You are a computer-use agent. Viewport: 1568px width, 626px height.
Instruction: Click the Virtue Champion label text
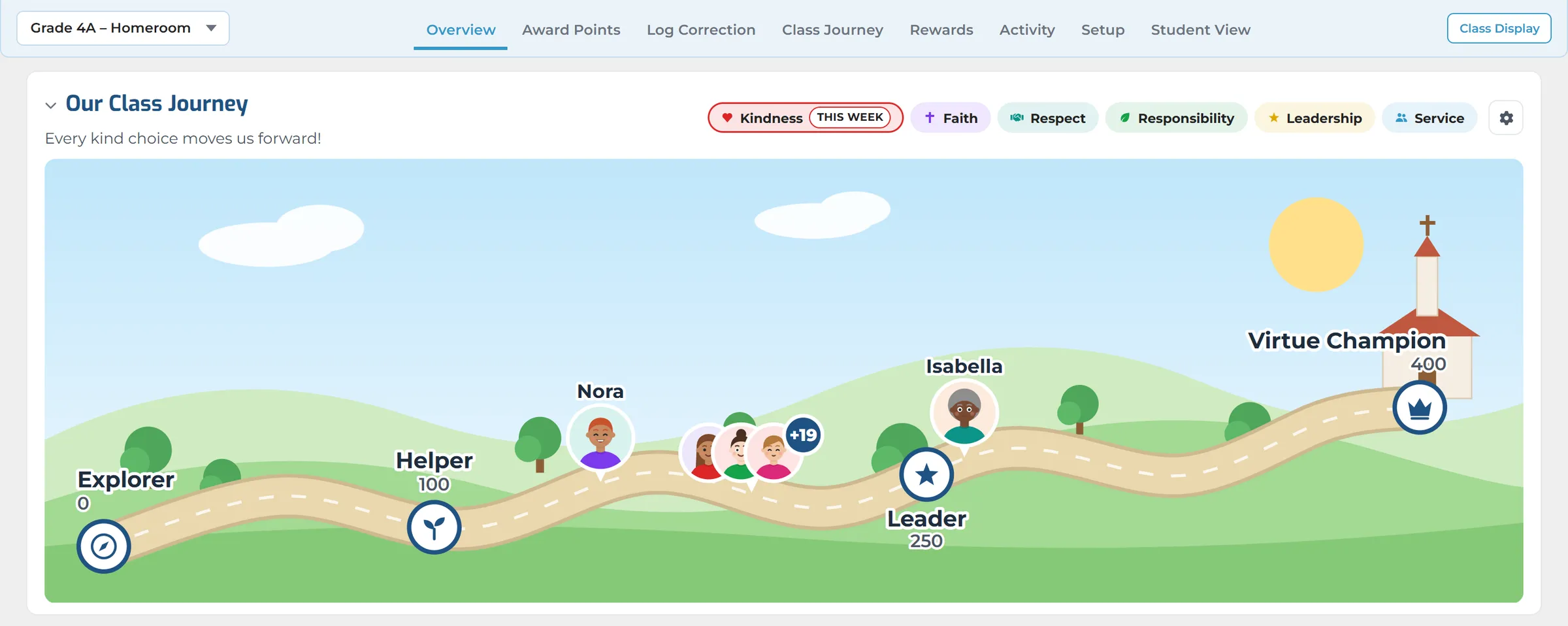pyautogui.click(x=1347, y=340)
